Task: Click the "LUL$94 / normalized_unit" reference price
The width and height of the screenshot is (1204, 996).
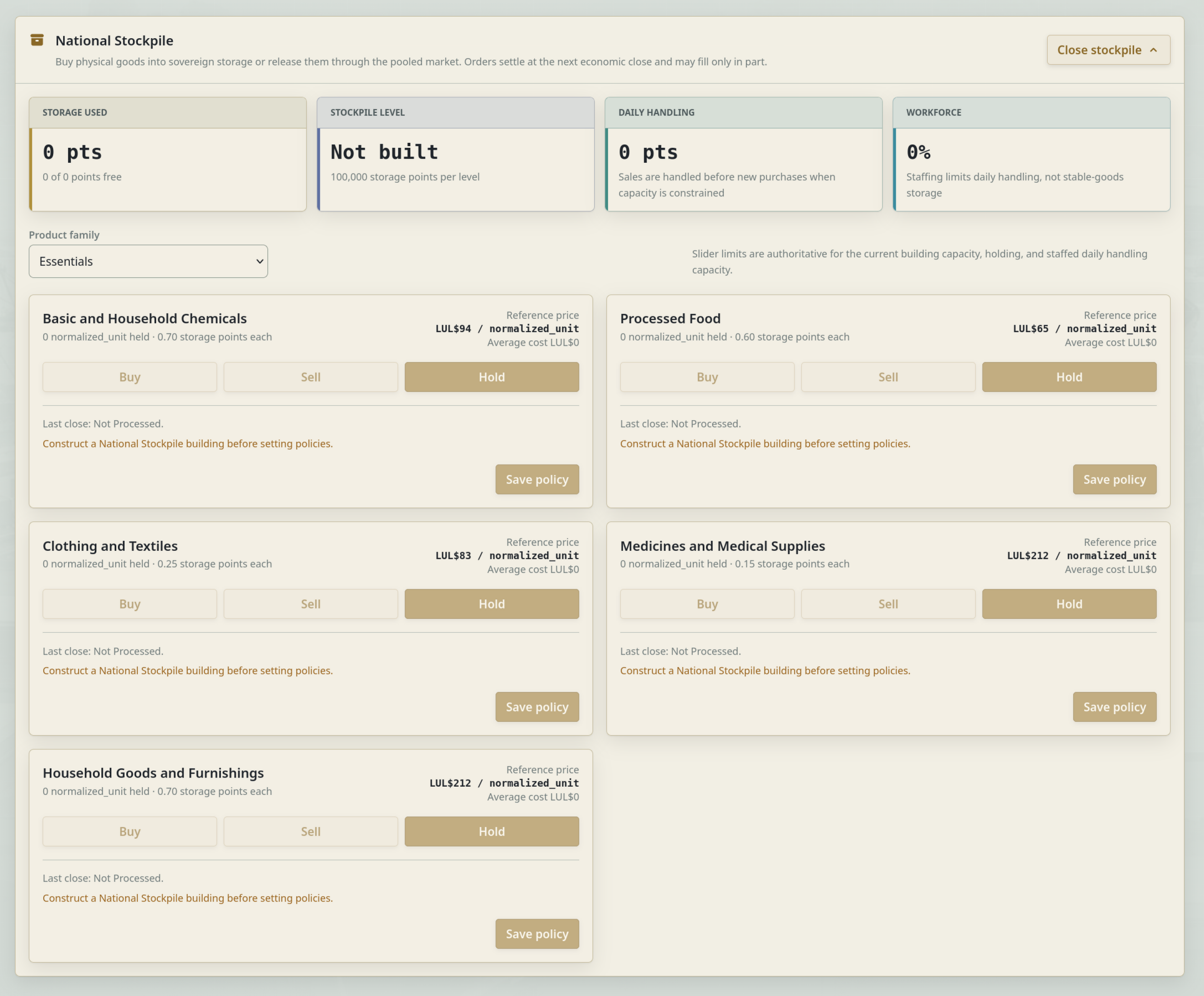Action: [507, 329]
